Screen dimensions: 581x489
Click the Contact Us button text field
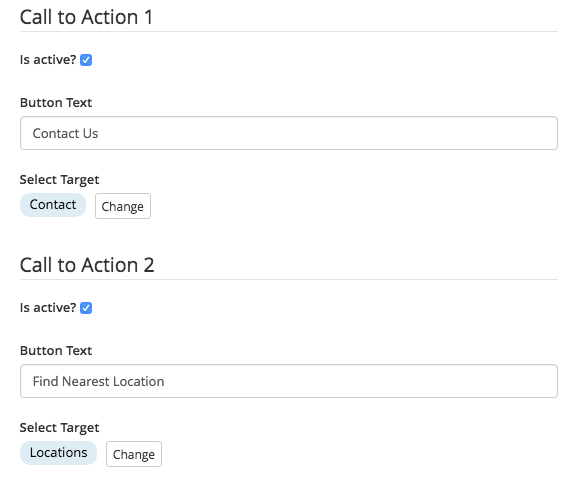pyautogui.click(x=289, y=133)
